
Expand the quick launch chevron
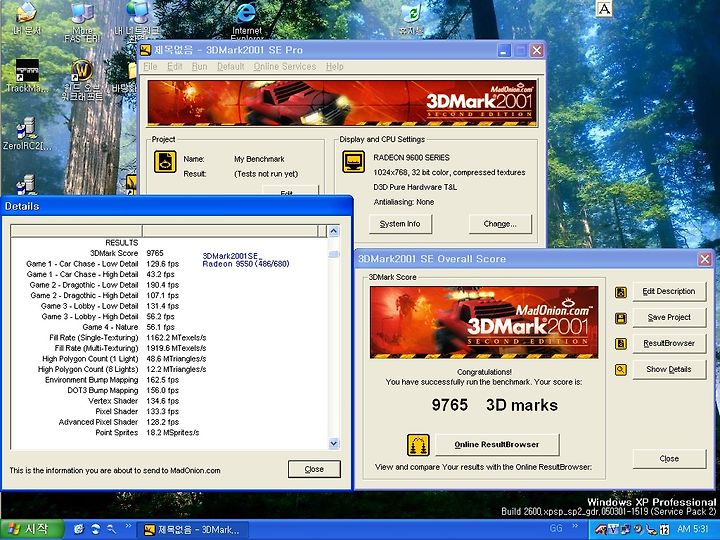[128, 526]
